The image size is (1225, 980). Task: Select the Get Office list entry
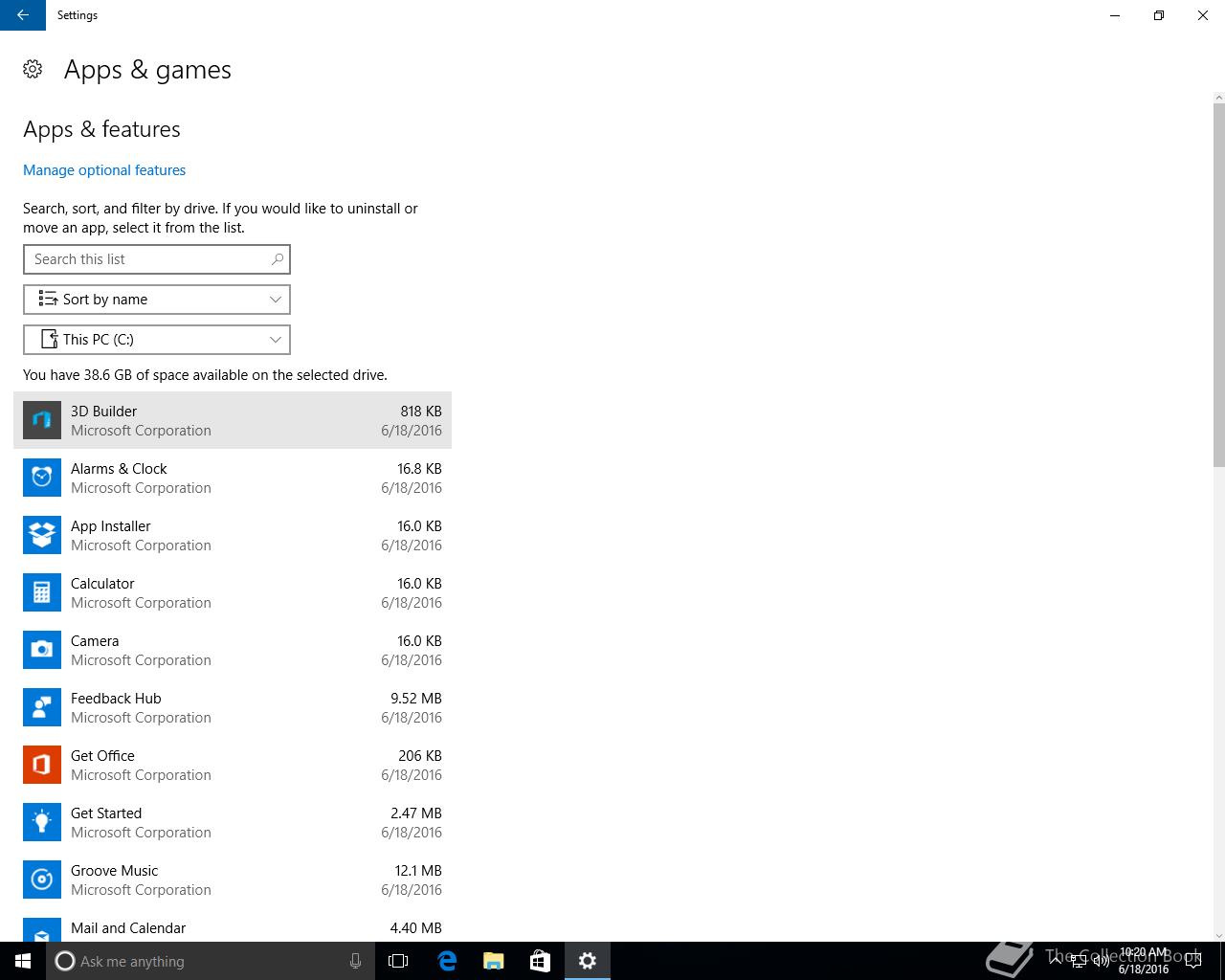pos(233,765)
